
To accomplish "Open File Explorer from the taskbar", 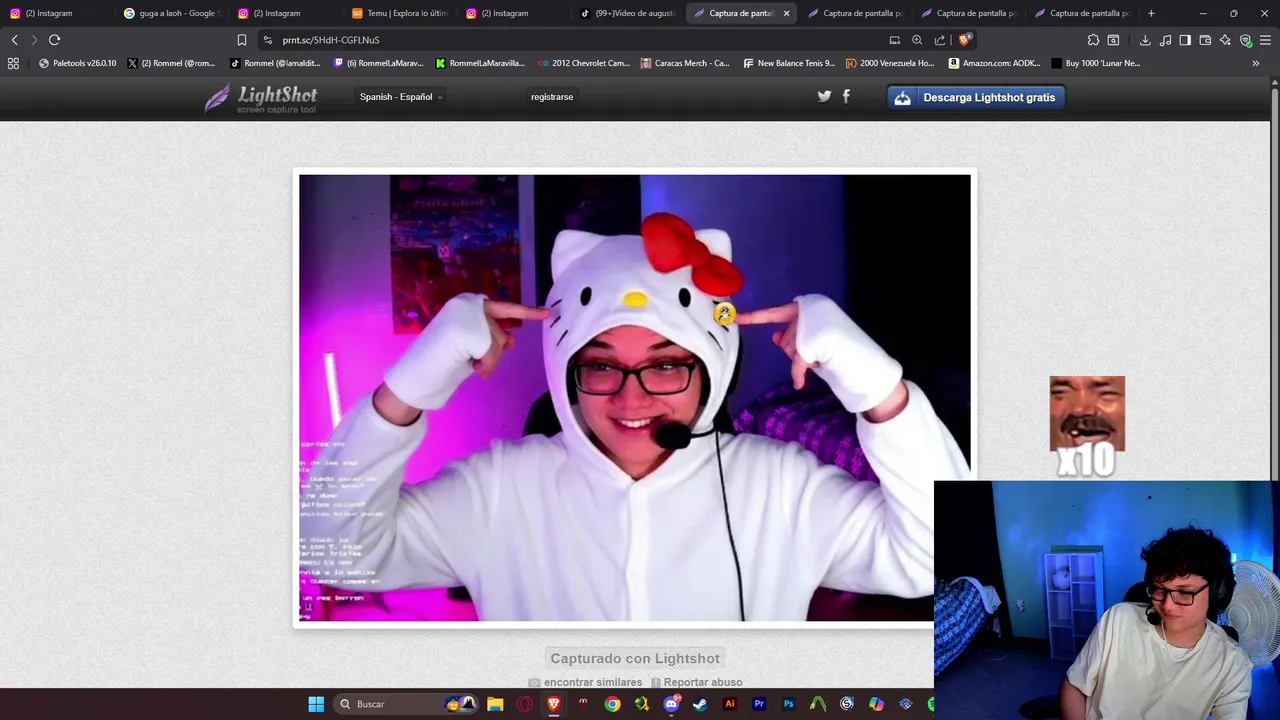I will point(495,704).
